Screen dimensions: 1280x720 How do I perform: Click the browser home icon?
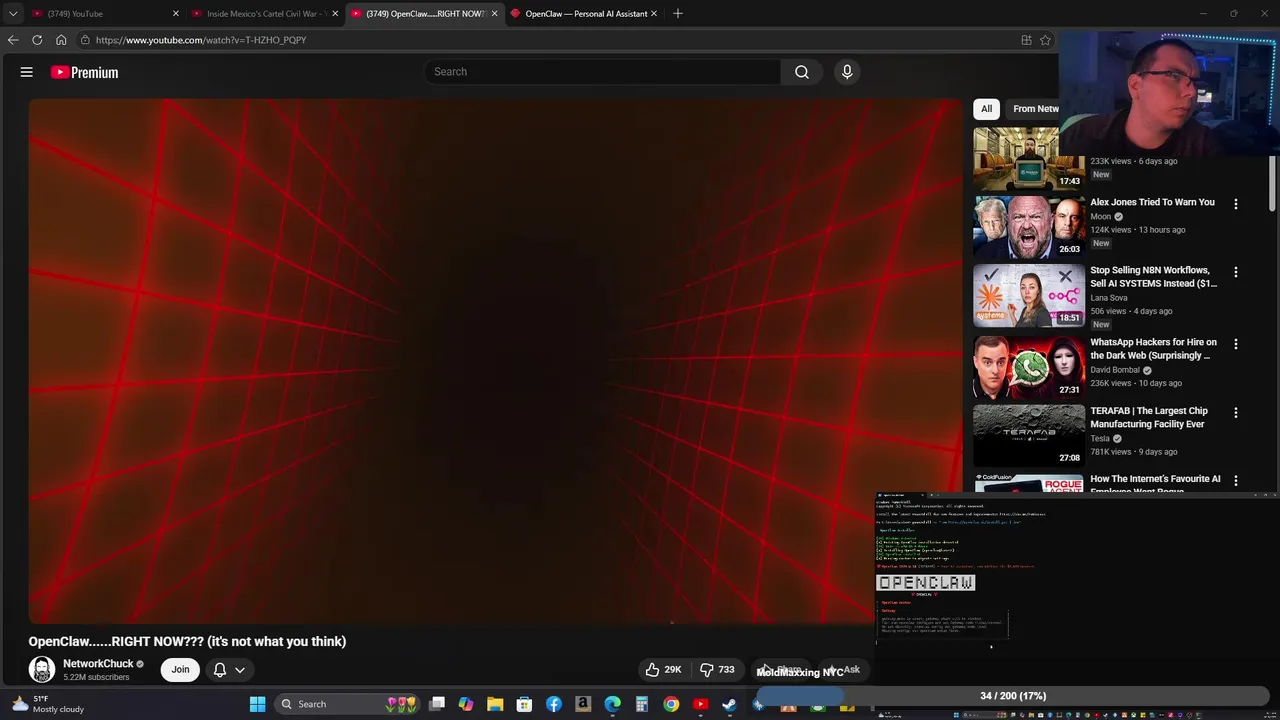61,40
